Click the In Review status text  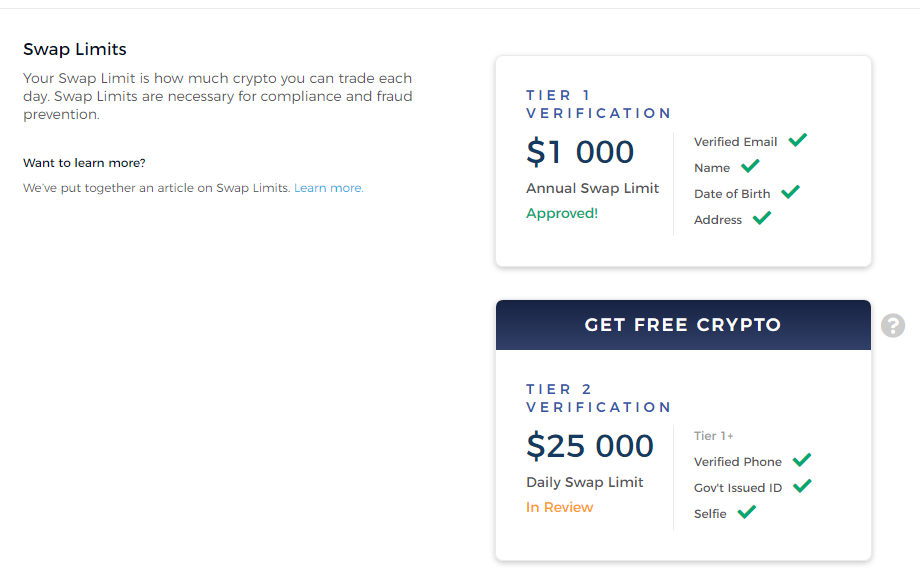559,508
